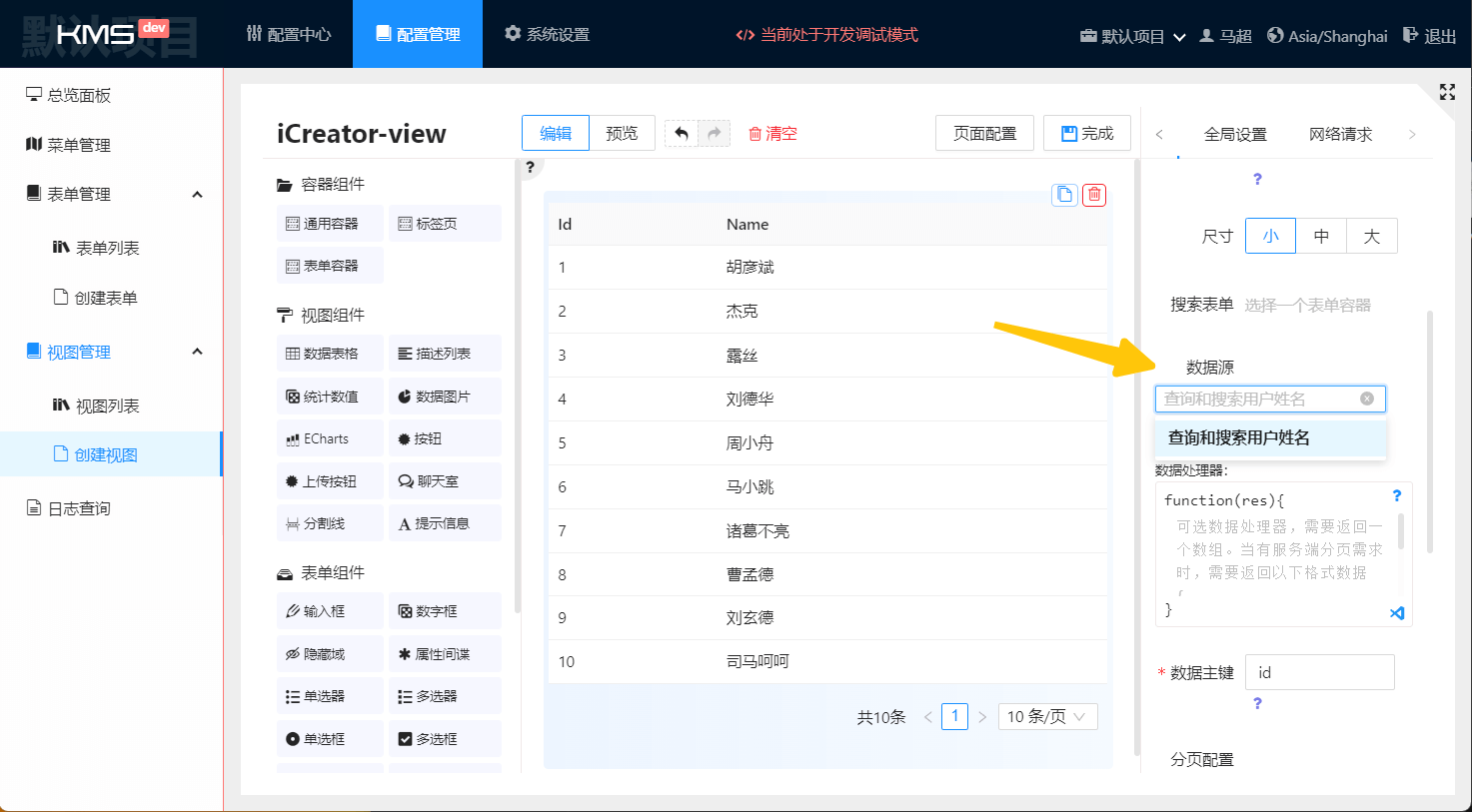Viewport: 1472px width, 812px height.
Task: Open the 默认项目 project dropdown
Action: (x=1132, y=36)
